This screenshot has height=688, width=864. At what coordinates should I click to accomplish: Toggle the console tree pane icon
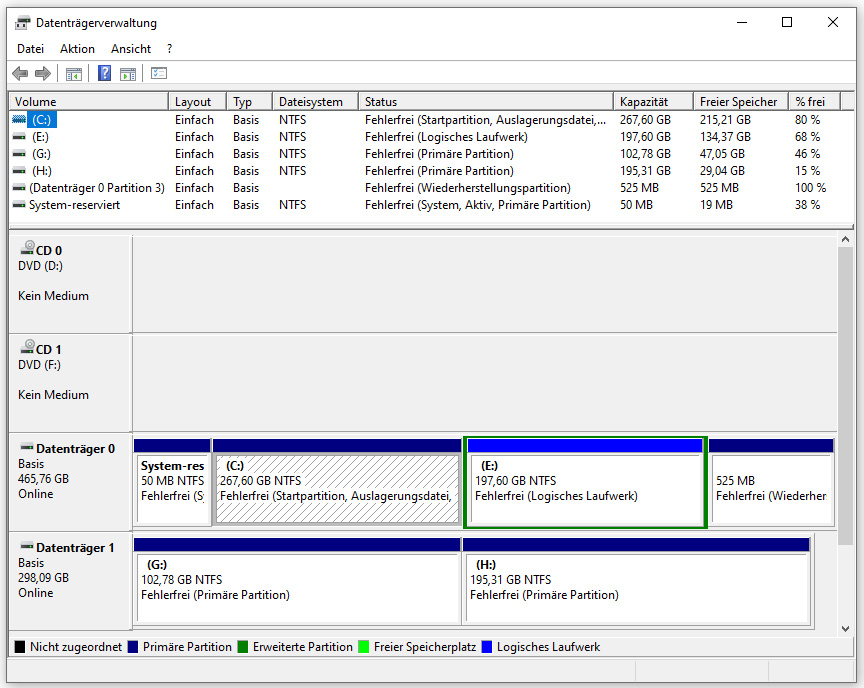[x=73, y=73]
